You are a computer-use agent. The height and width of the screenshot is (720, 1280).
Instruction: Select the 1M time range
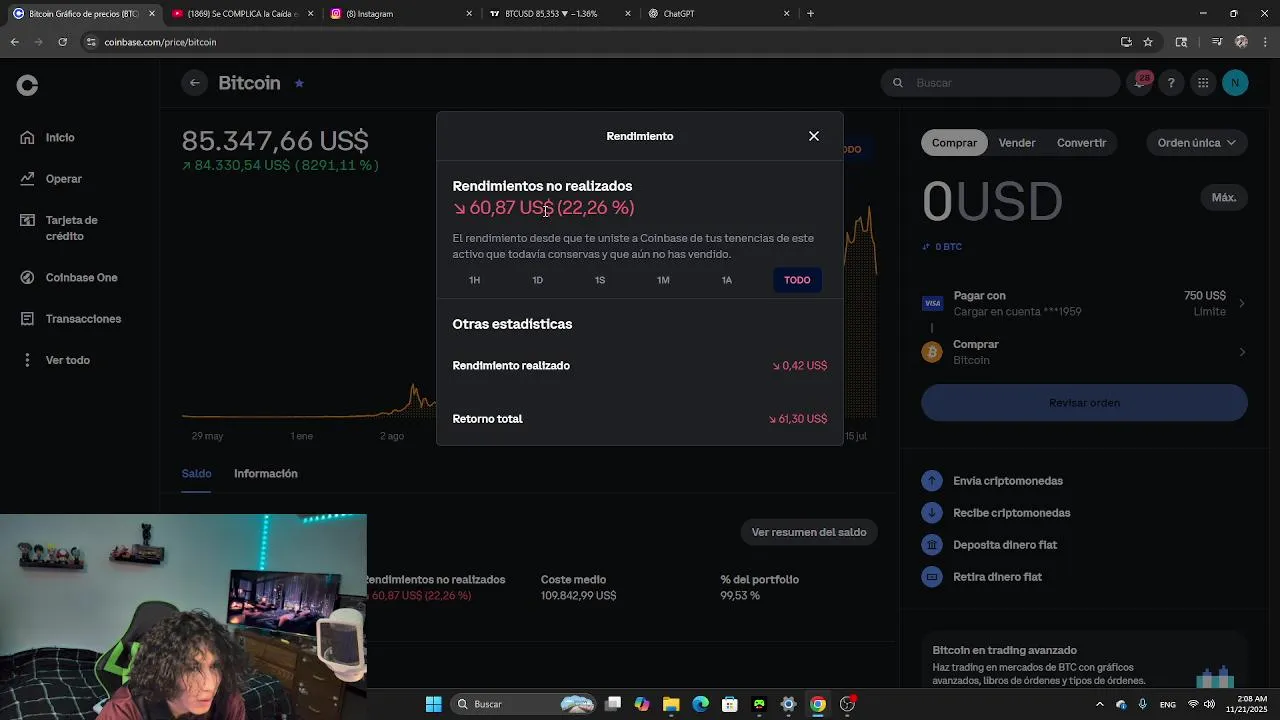point(663,280)
